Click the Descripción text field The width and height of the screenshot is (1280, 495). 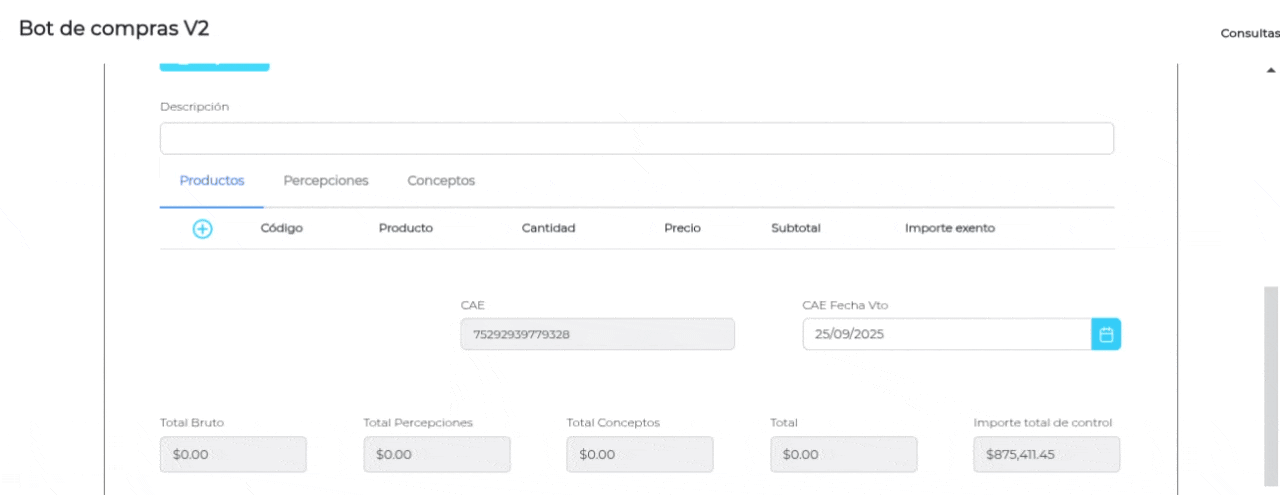pyautogui.click(x=636, y=139)
